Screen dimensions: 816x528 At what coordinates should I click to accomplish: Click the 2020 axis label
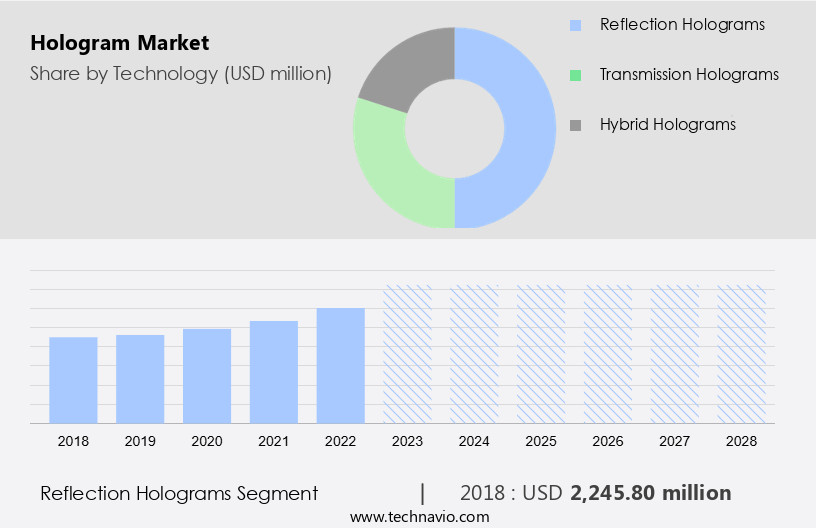[207, 441]
